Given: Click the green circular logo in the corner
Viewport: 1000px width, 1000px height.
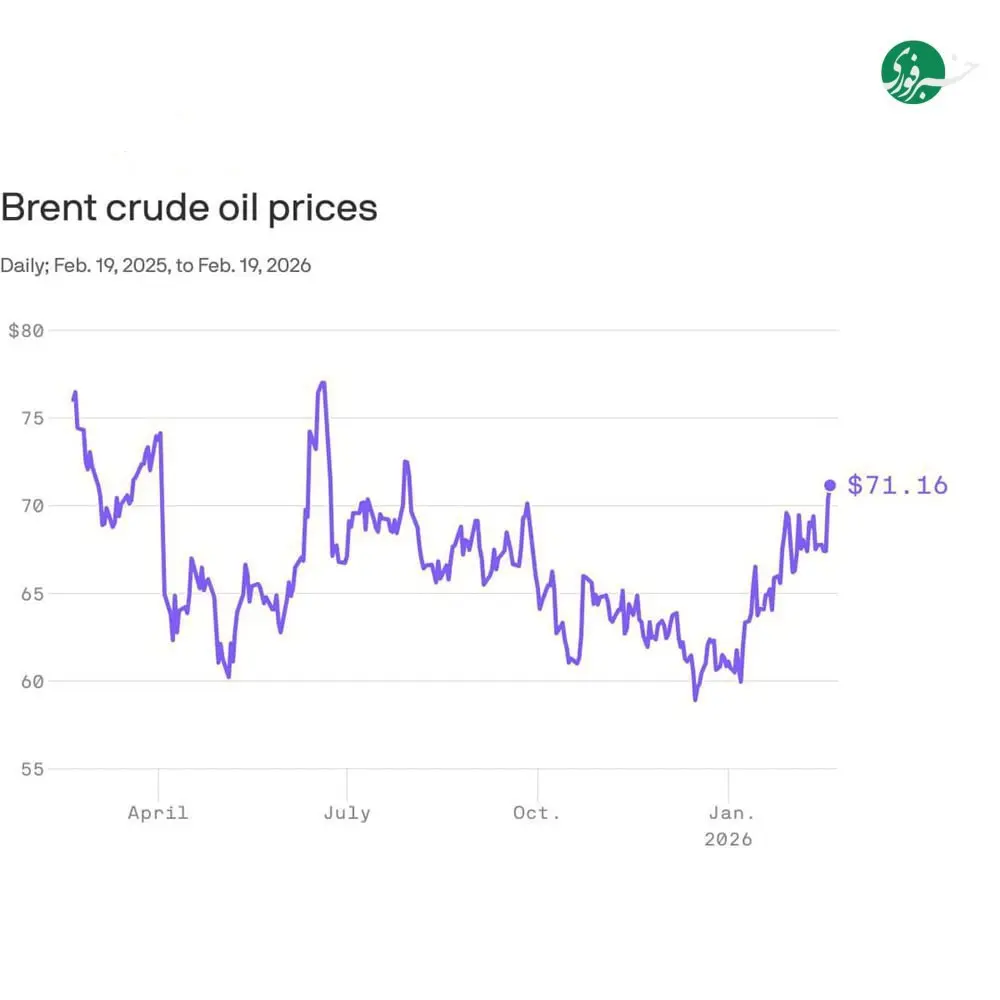Looking at the screenshot, I should (913, 71).
